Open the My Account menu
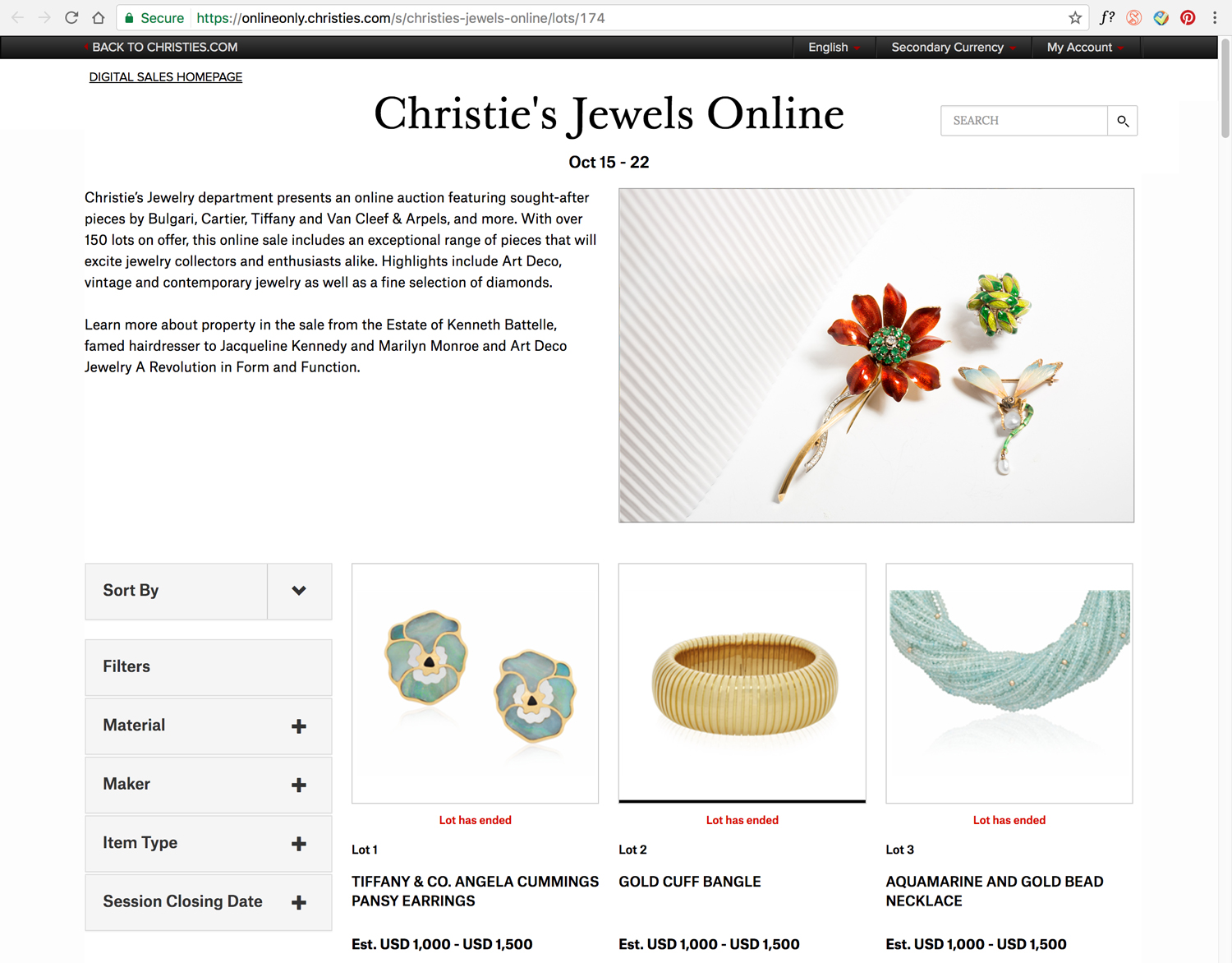The image size is (1232, 963). click(x=1086, y=48)
